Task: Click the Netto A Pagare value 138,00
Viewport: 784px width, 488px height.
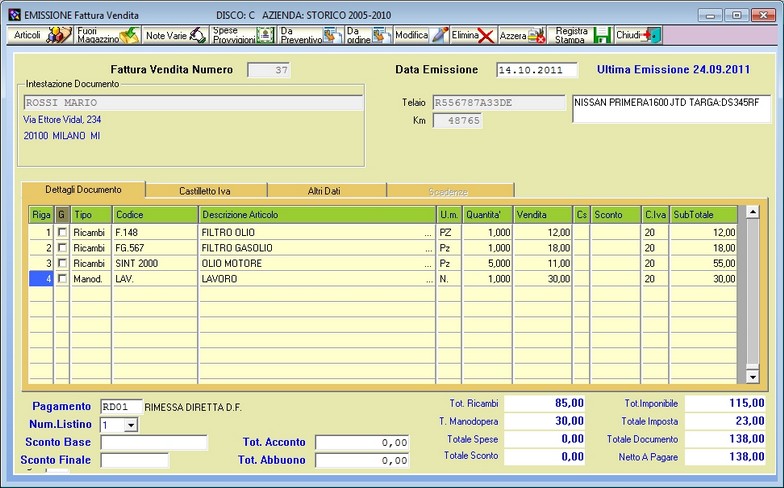Action: (725, 456)
